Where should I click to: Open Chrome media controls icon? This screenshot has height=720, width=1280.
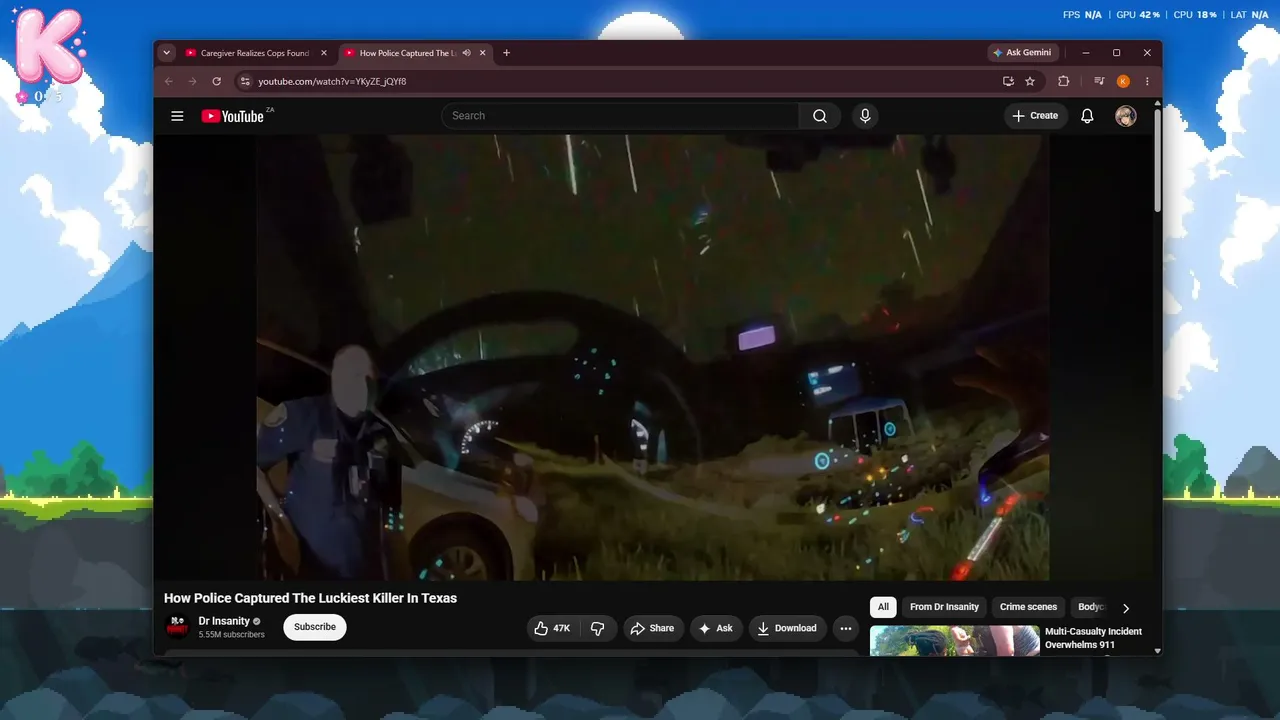click(x=1099, y=81)
